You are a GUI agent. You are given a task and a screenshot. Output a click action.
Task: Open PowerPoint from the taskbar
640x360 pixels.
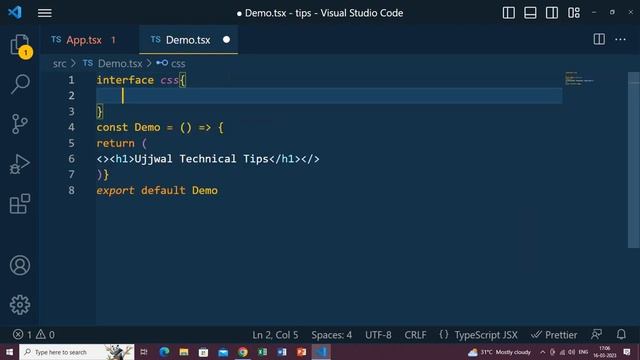click(302, 352)
